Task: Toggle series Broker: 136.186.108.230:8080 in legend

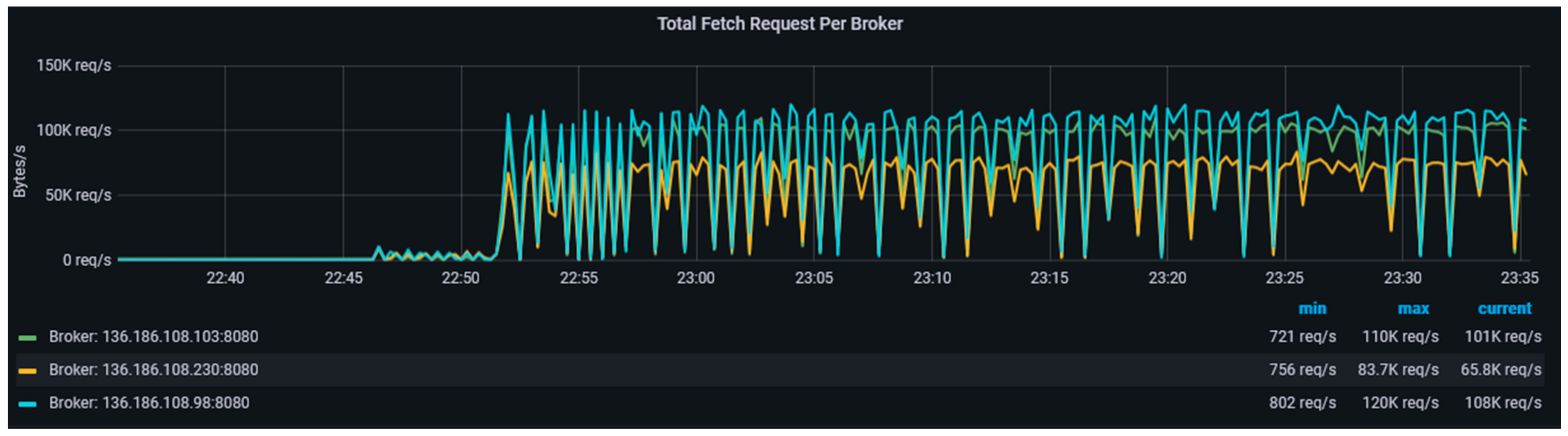Action: pyautogui.click(x=153, y=370)
